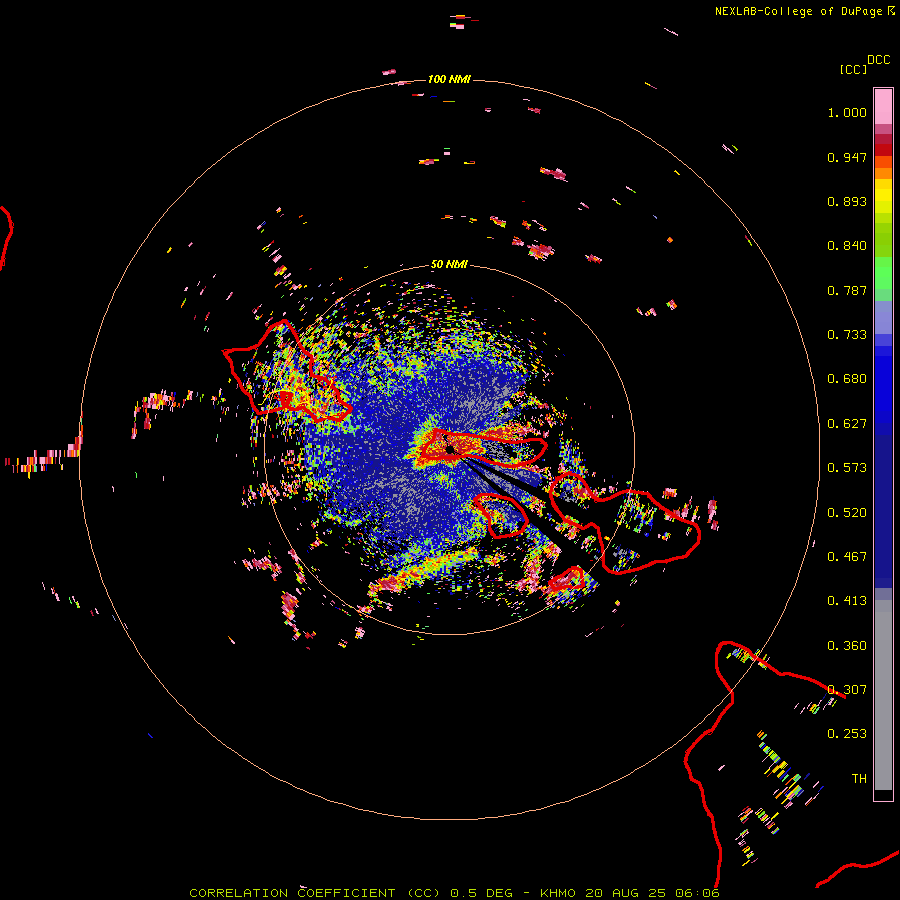Click the black radar site dot at center

(450, 449)
